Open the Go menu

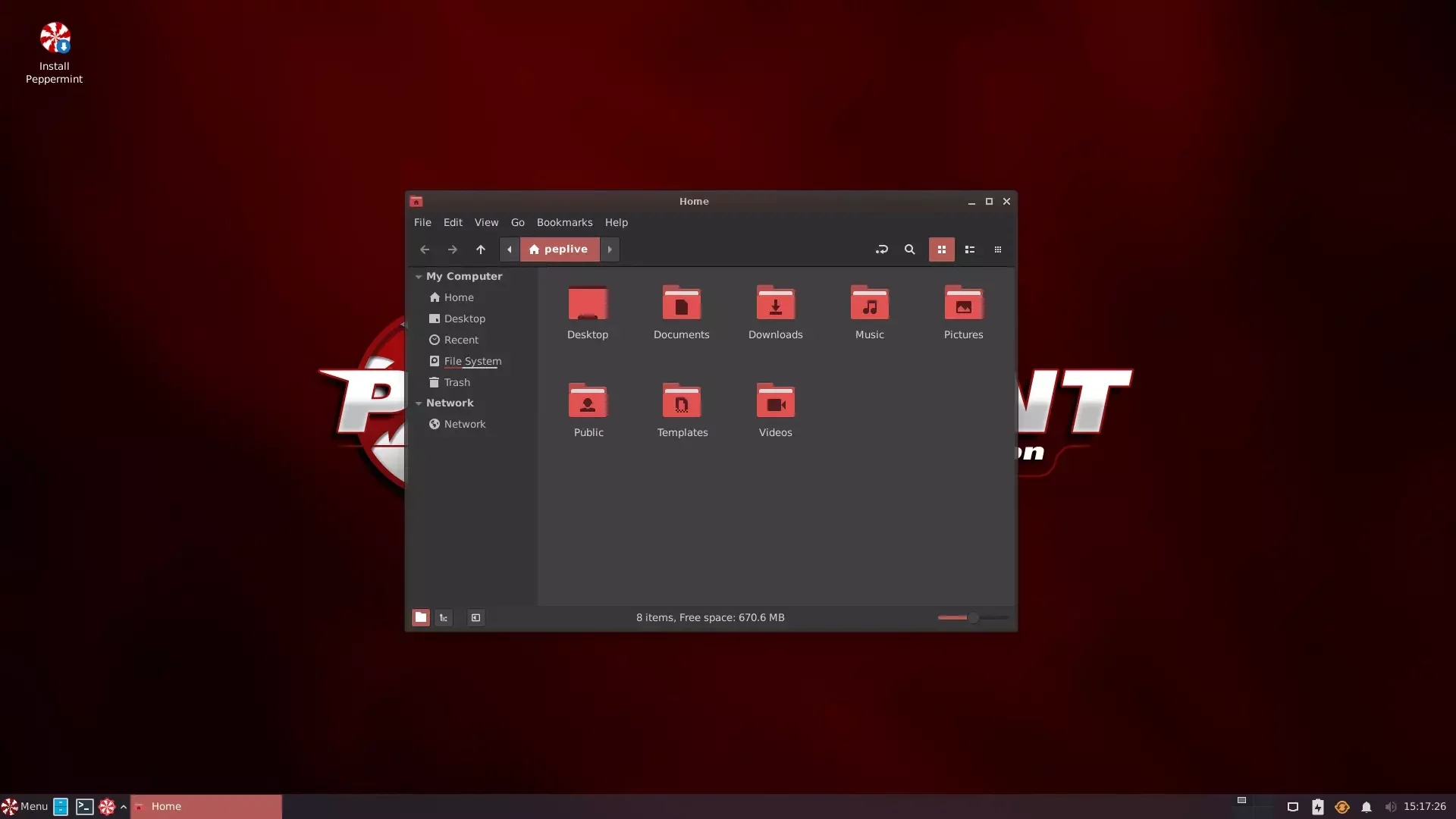point(518,223)
